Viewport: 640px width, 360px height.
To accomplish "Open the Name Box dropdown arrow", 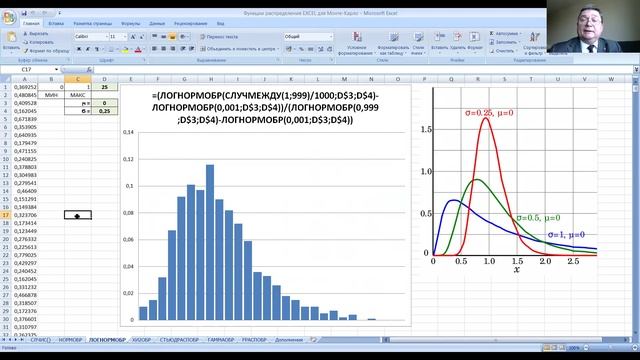I will coord(56,69).
